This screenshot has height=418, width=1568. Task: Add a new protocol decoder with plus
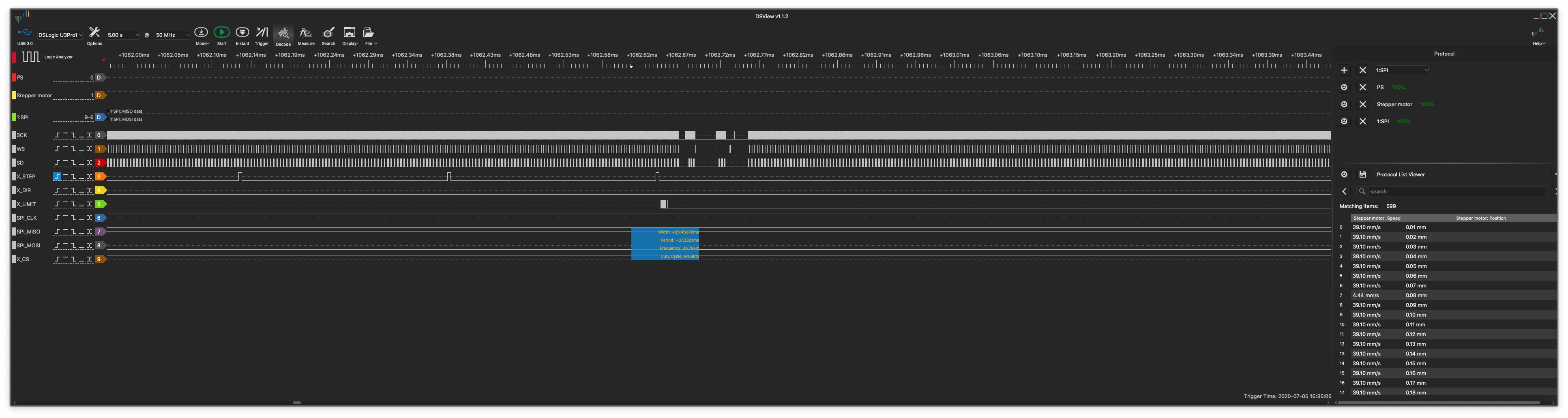pyautogui.click(x=1344, y=71)
